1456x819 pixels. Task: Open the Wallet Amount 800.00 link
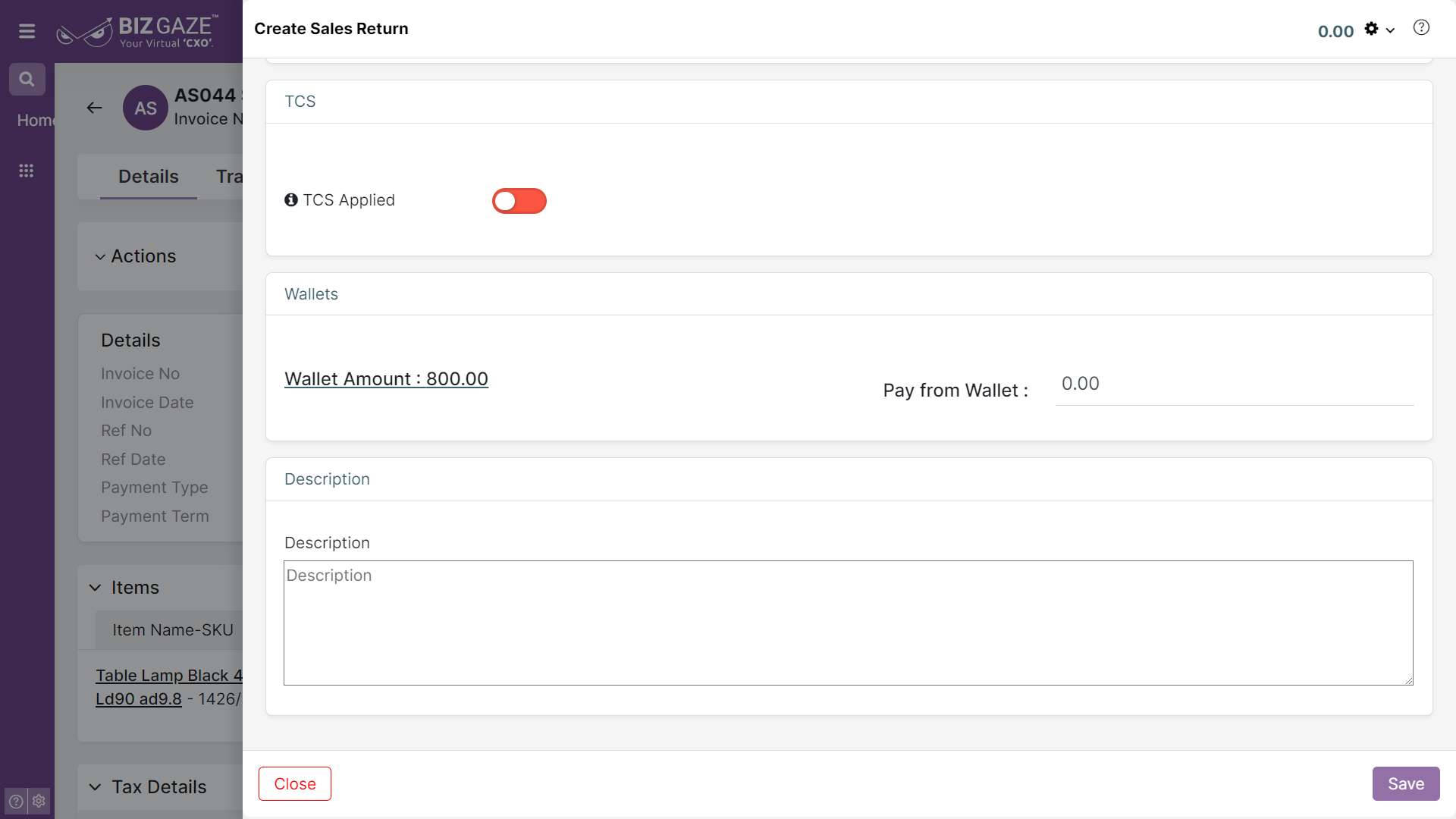[386, 379]
